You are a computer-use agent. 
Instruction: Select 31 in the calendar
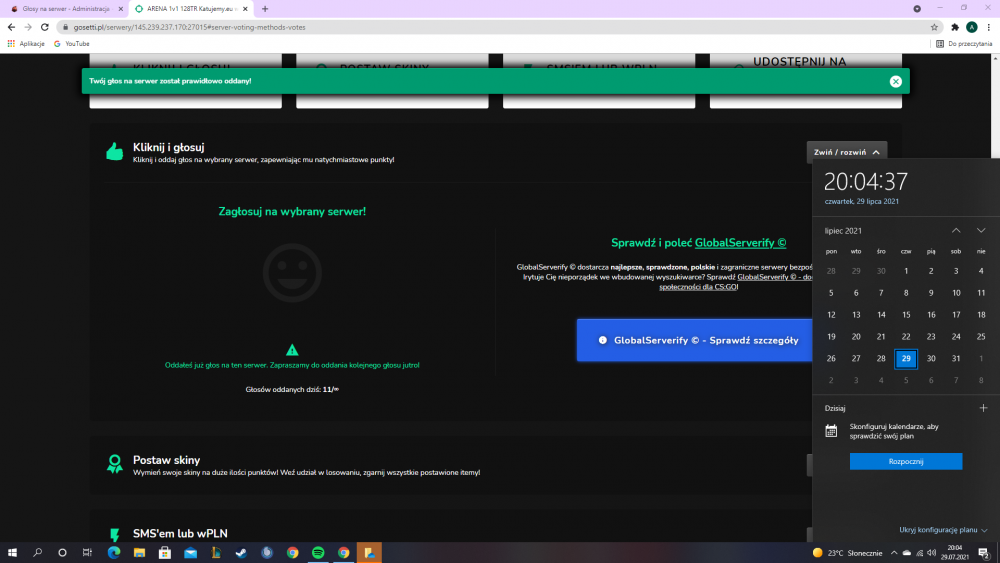tap(955, 358)
